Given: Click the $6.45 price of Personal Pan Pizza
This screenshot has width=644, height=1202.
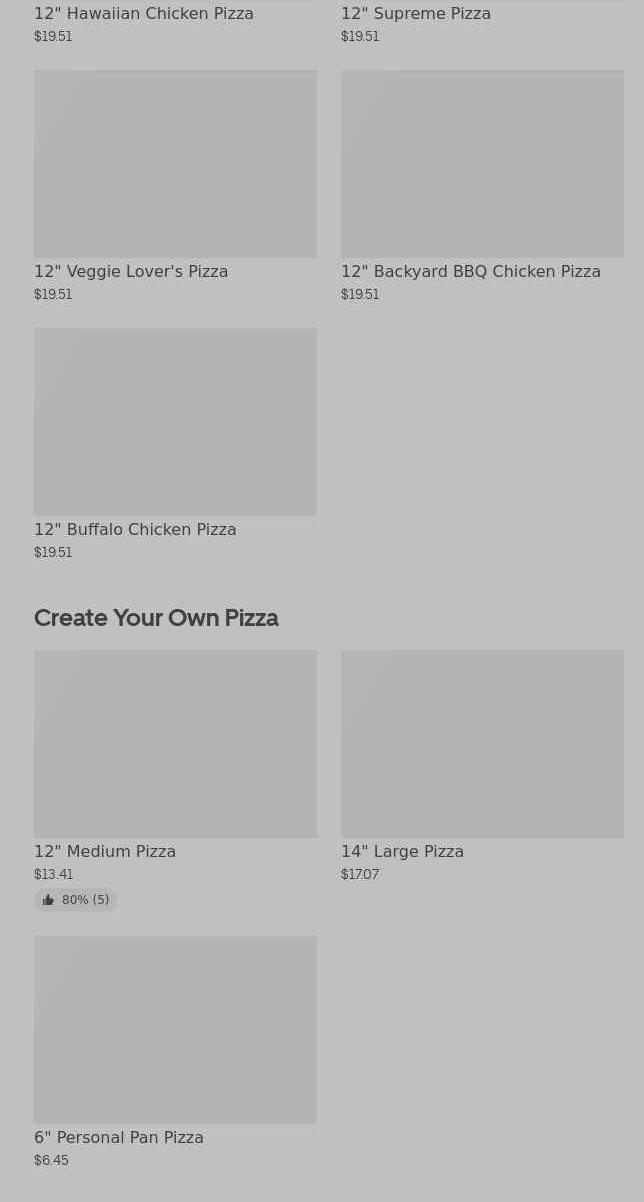Looking at the screenshot, I should click(52, 1161).
